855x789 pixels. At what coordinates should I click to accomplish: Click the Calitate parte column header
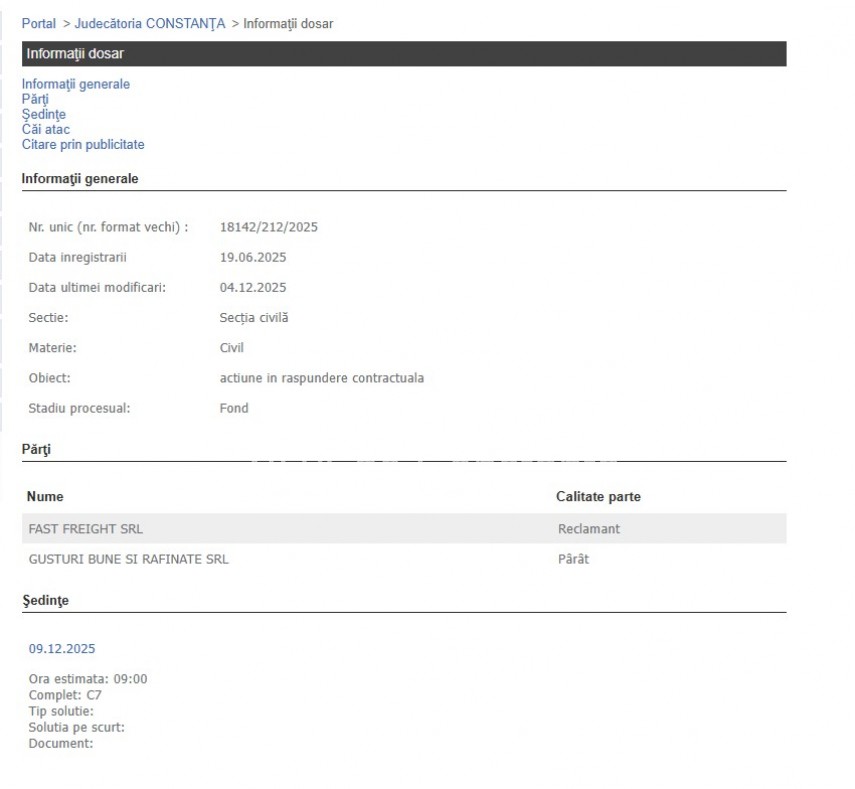[x=598, y=496]
